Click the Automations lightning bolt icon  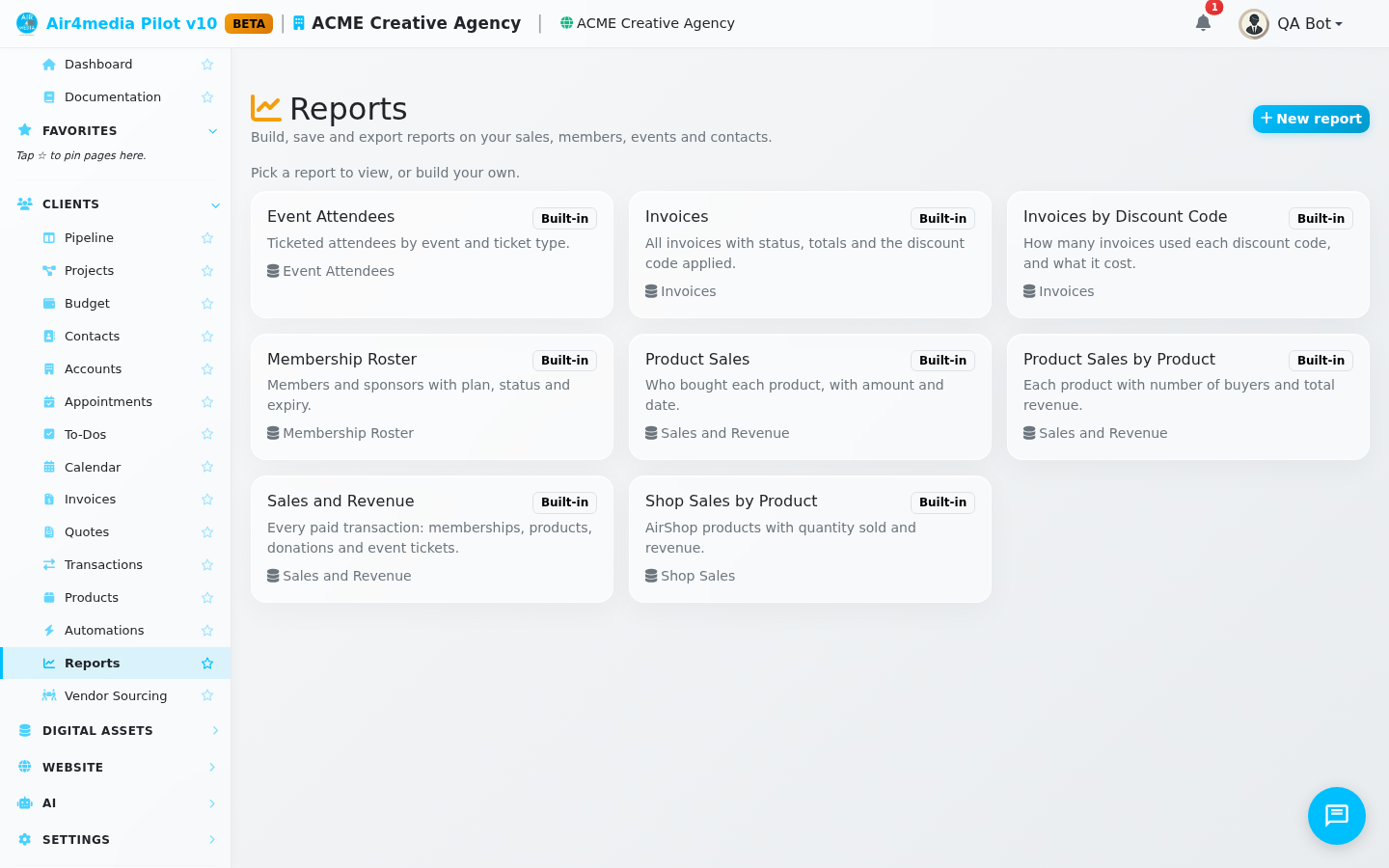(49, 631)
